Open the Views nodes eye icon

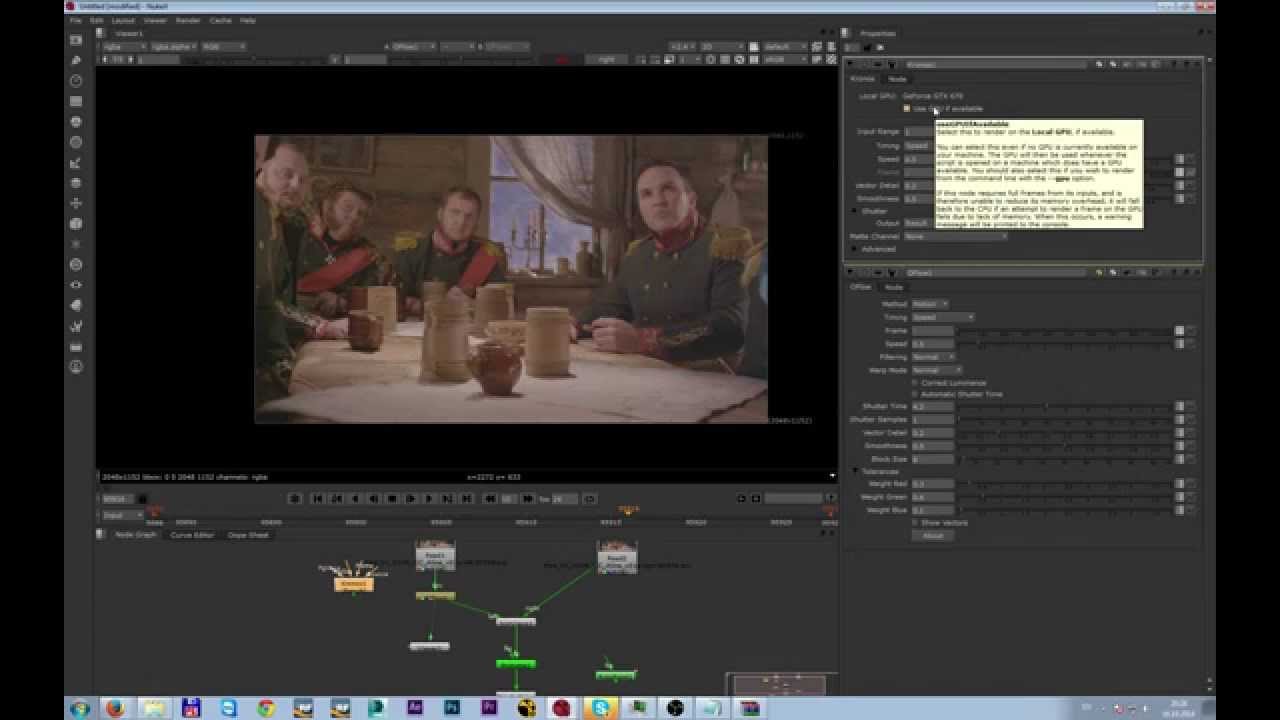point(76,285)
